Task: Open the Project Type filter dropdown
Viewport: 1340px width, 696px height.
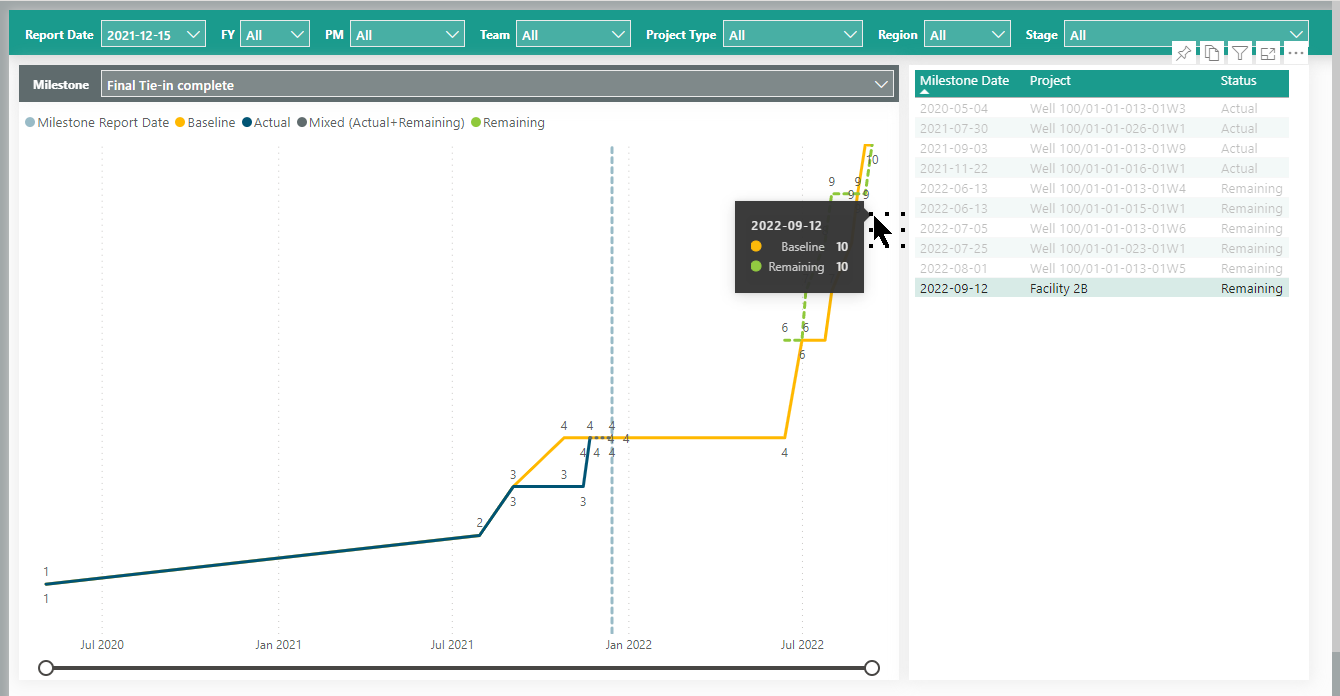Action: 792,35
